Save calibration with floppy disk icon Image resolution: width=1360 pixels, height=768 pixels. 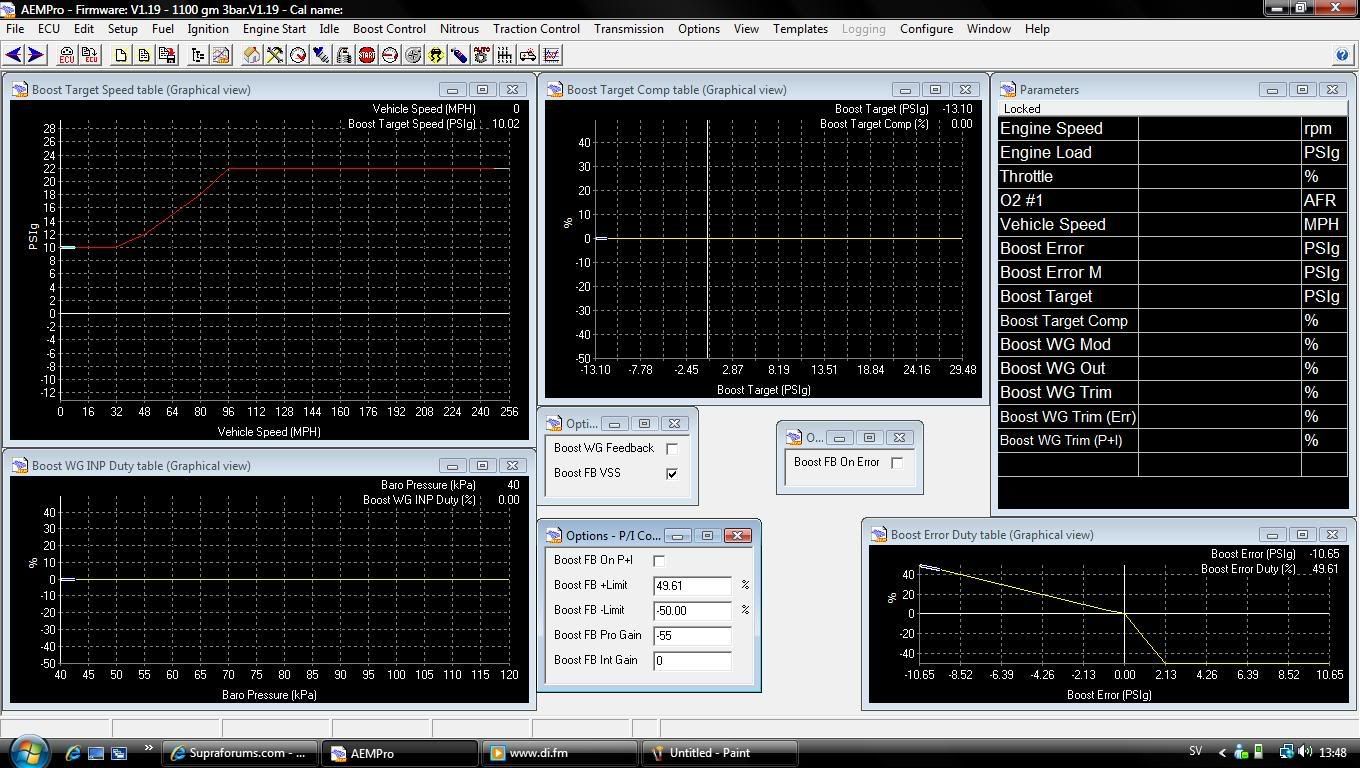click(167, 55)
